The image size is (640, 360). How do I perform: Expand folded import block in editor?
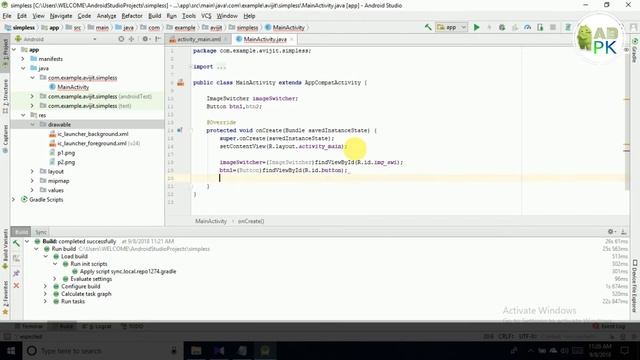click(x=222, y=67)
